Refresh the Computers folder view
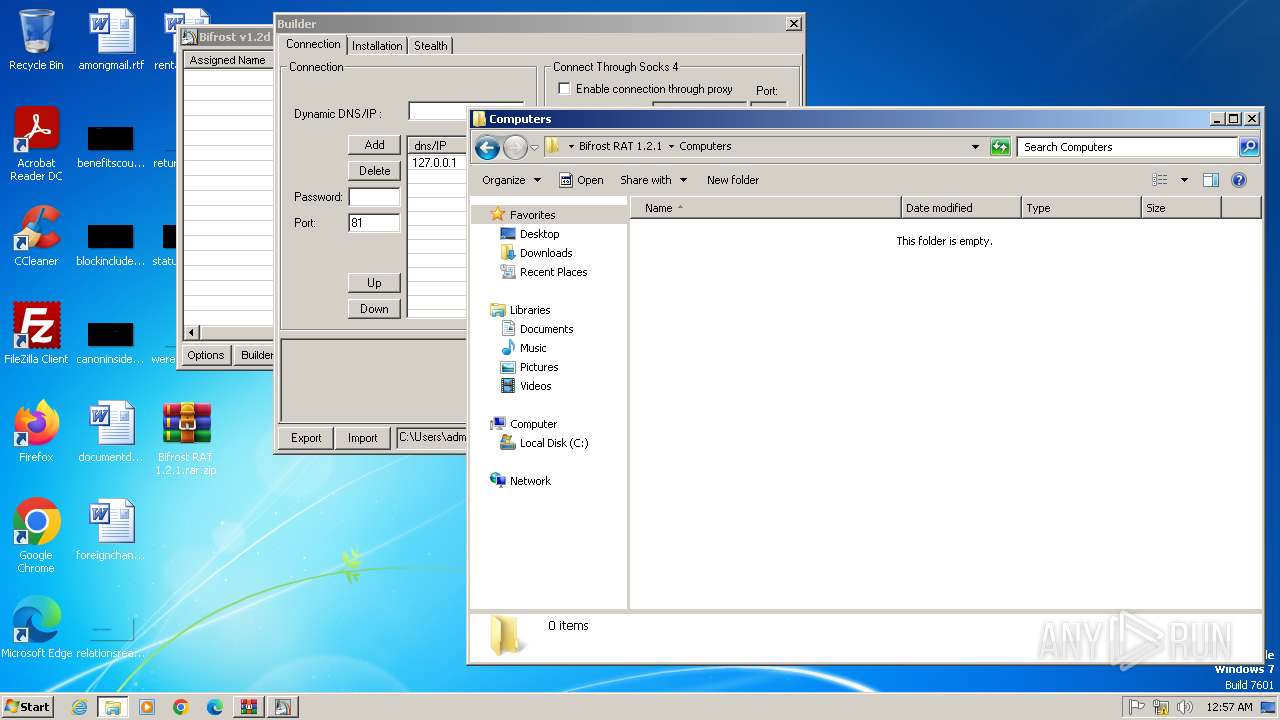 click(1000, 147)
